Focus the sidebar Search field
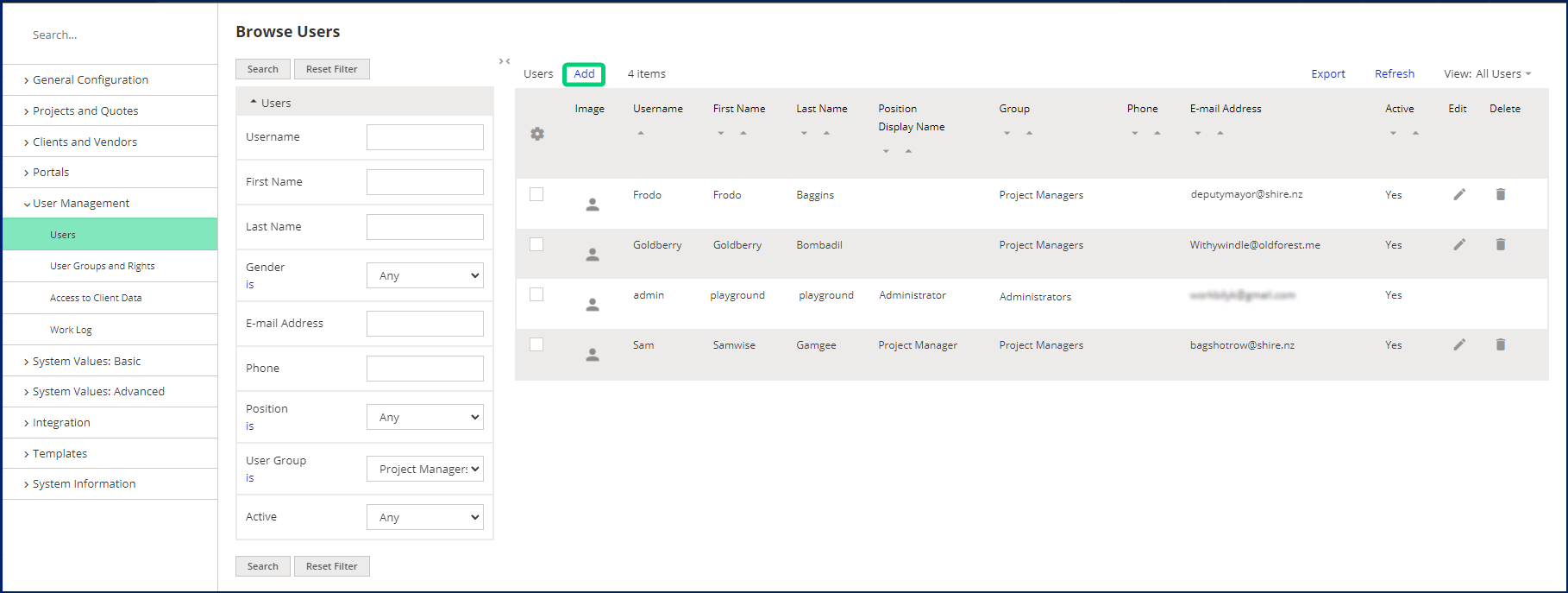 coord(110,35)
